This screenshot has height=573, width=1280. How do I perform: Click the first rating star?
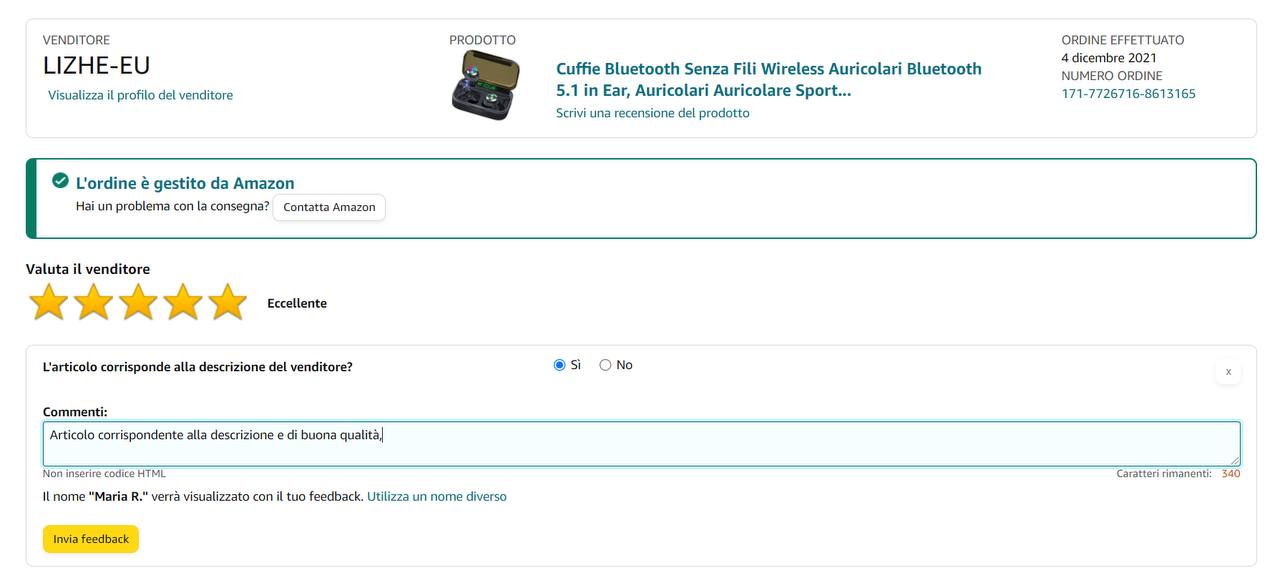(48, 302)
